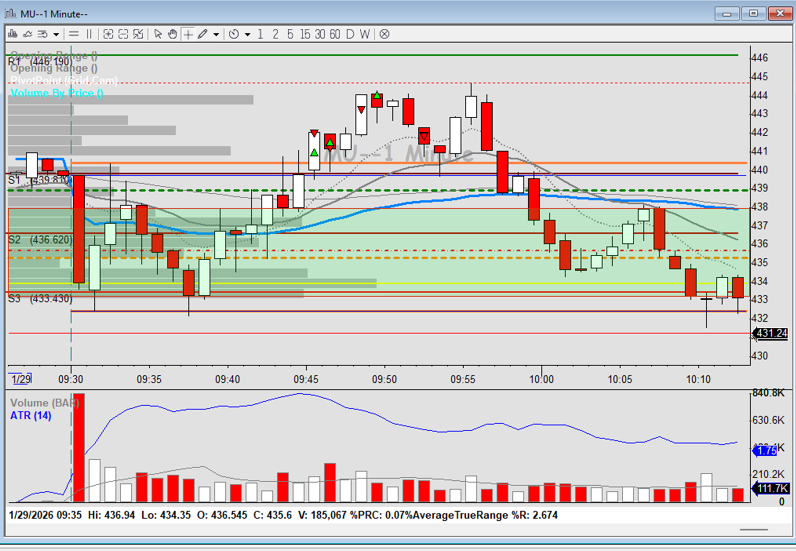Click the bar chart style icon
This screenshot has height=551, width=796.
[x=13, y=34]
